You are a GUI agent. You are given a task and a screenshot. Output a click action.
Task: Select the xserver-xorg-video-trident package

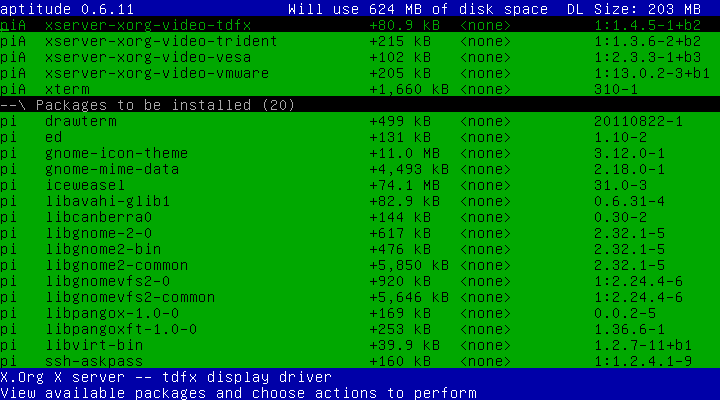pyautogui.click(x=161, y=41)
